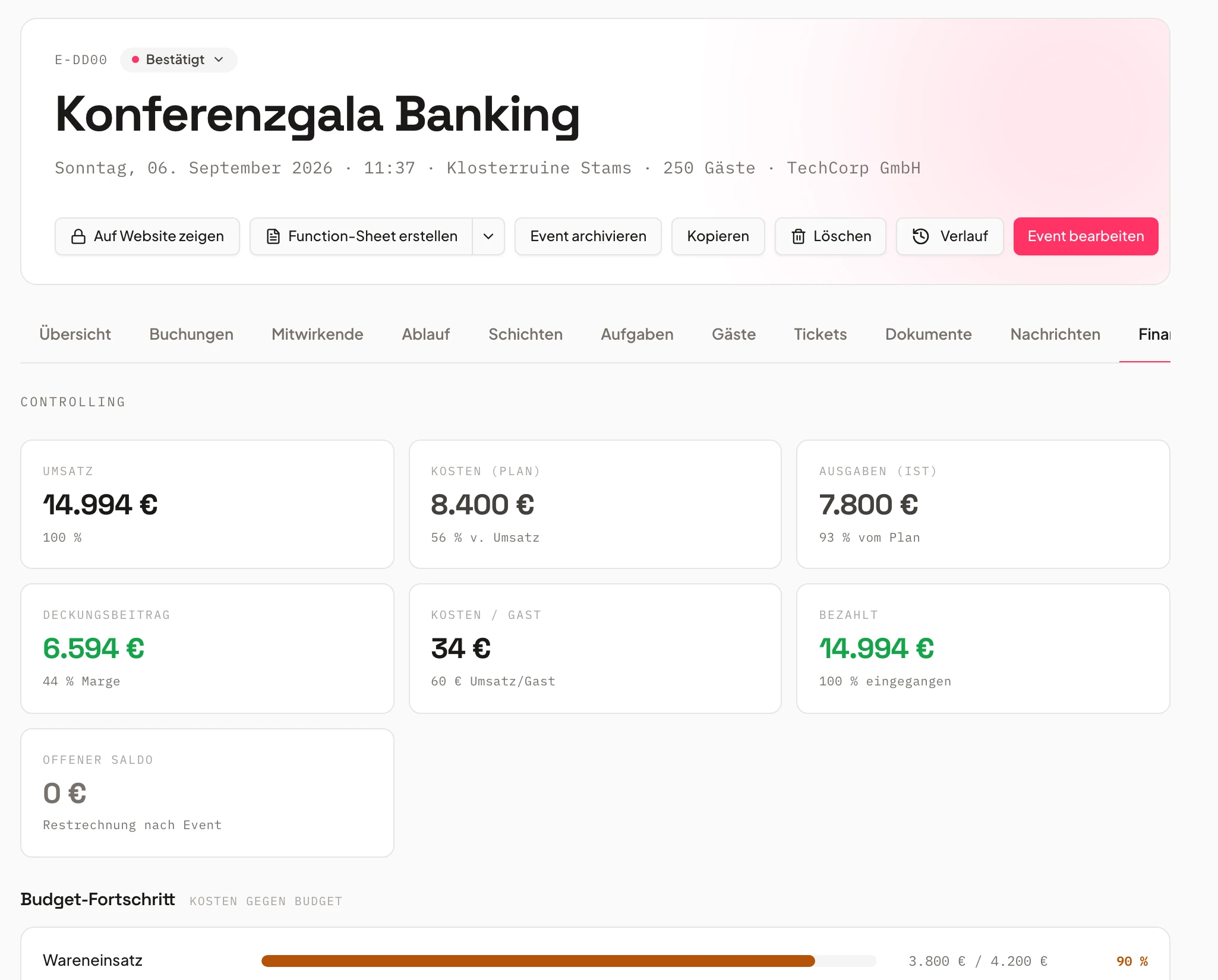Click the trash icon on Löschen
The image size is (1218, 980).
click(x=799, y=236)
